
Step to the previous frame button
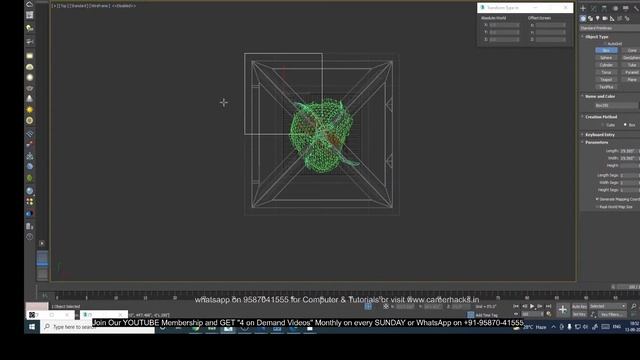click(x=524, y=306)
